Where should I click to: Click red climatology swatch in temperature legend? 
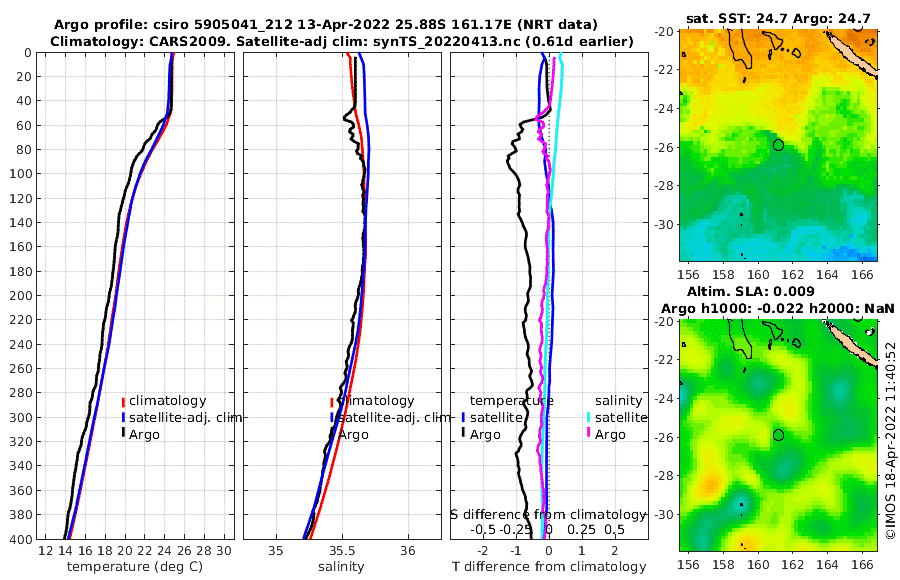[123, 402]
